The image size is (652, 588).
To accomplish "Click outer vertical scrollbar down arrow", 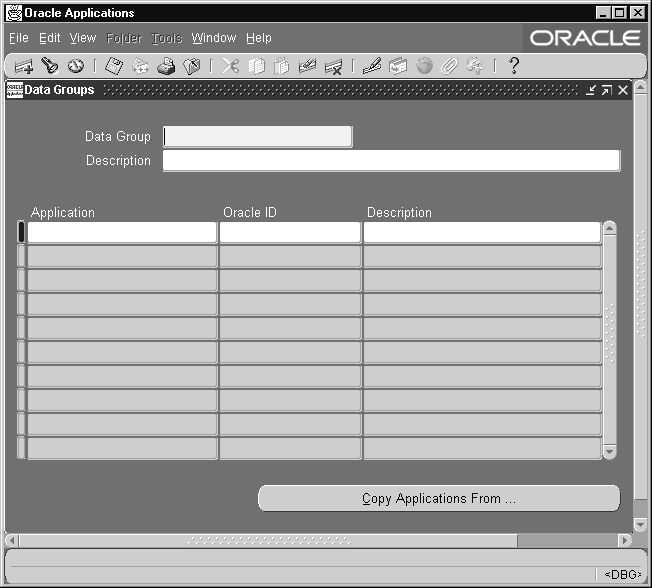I will point(641,525).
